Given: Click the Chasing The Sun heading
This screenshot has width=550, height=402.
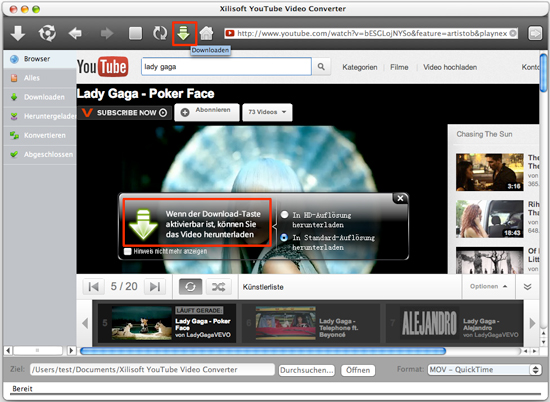Looking at the screenshot, I should [x=484, y=134].
